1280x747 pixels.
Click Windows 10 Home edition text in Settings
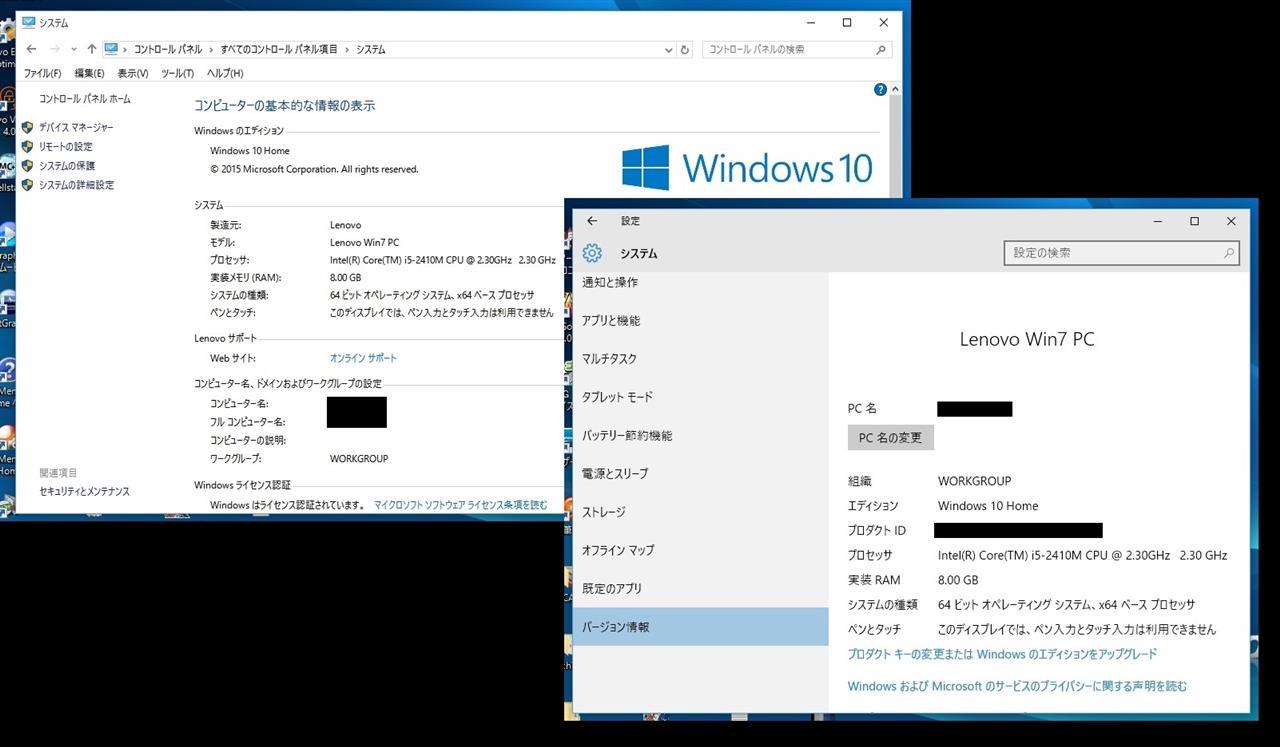[988, 506]
